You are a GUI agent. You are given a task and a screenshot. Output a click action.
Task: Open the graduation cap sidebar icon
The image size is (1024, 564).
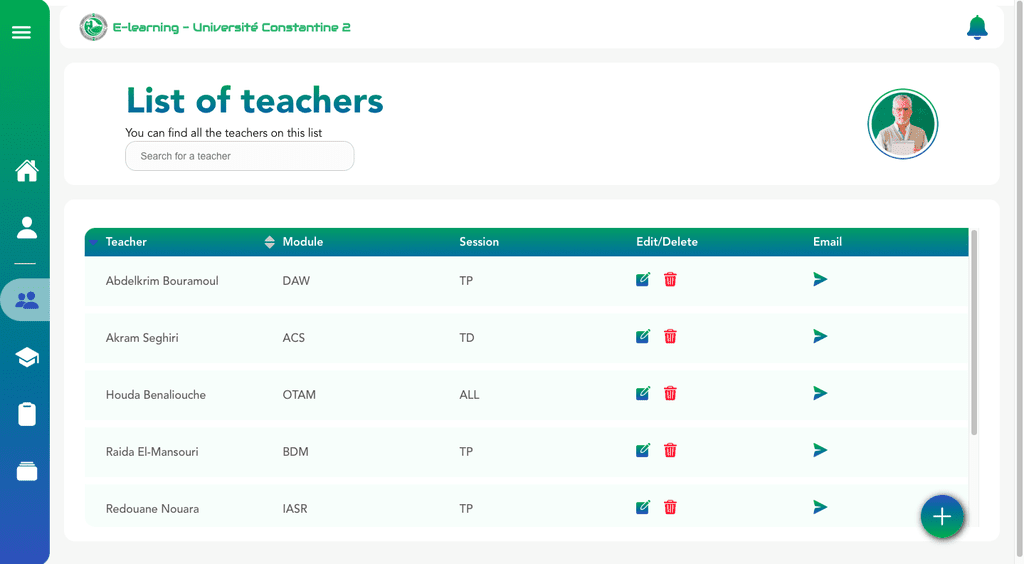[27, 357]
